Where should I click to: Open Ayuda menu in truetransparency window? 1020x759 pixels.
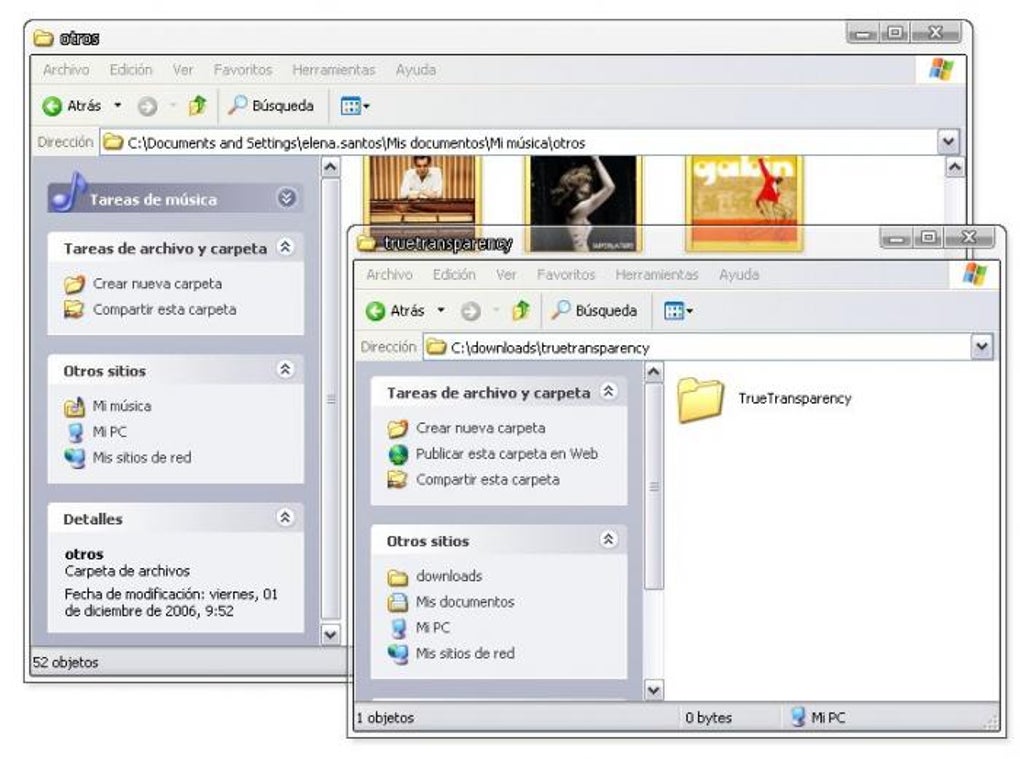pos(739,274)
